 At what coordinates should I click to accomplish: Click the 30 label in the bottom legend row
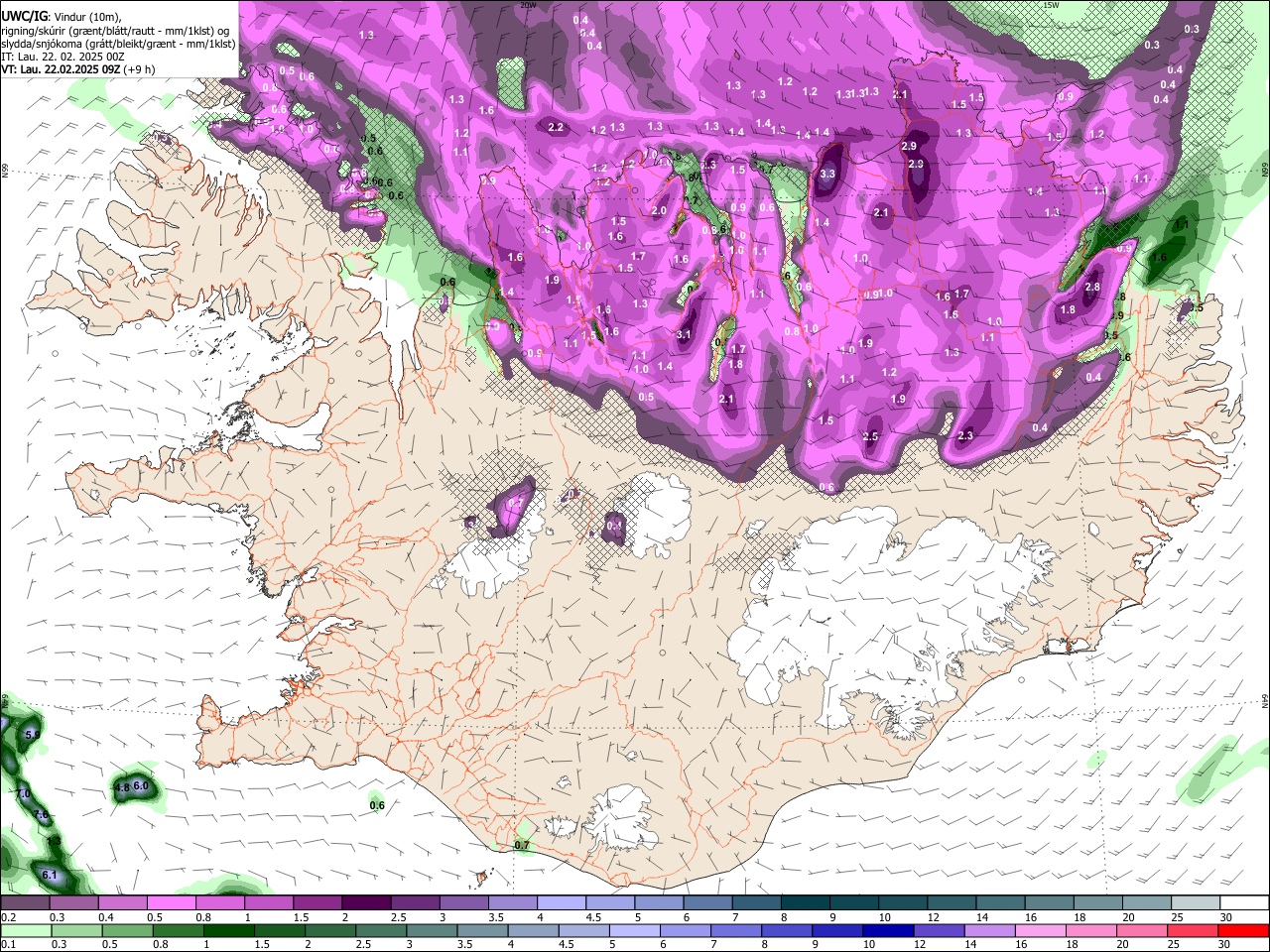pyautogui.click(x=1223, y=944)
